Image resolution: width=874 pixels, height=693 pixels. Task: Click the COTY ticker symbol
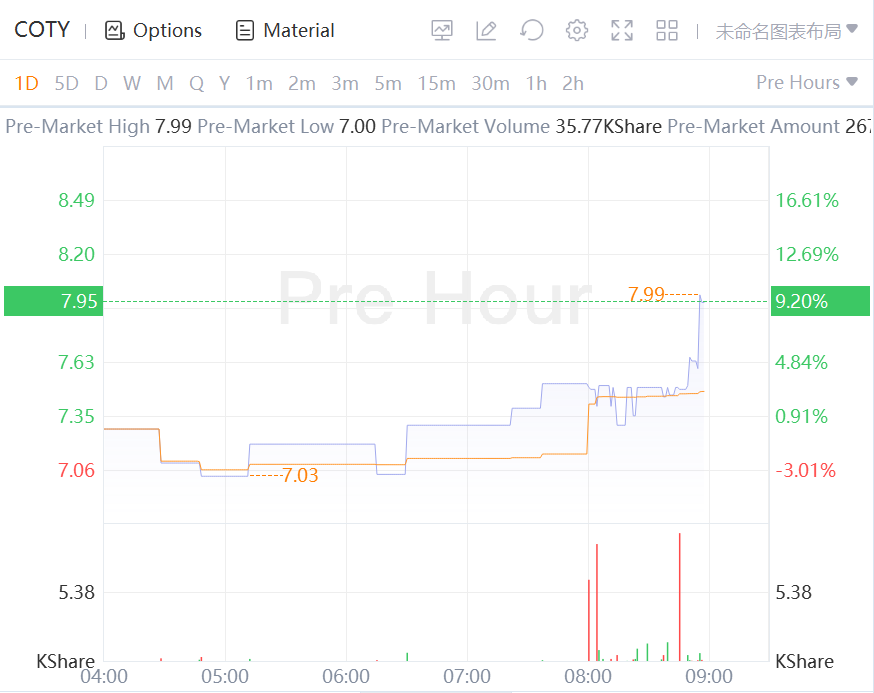click(42, 30)
